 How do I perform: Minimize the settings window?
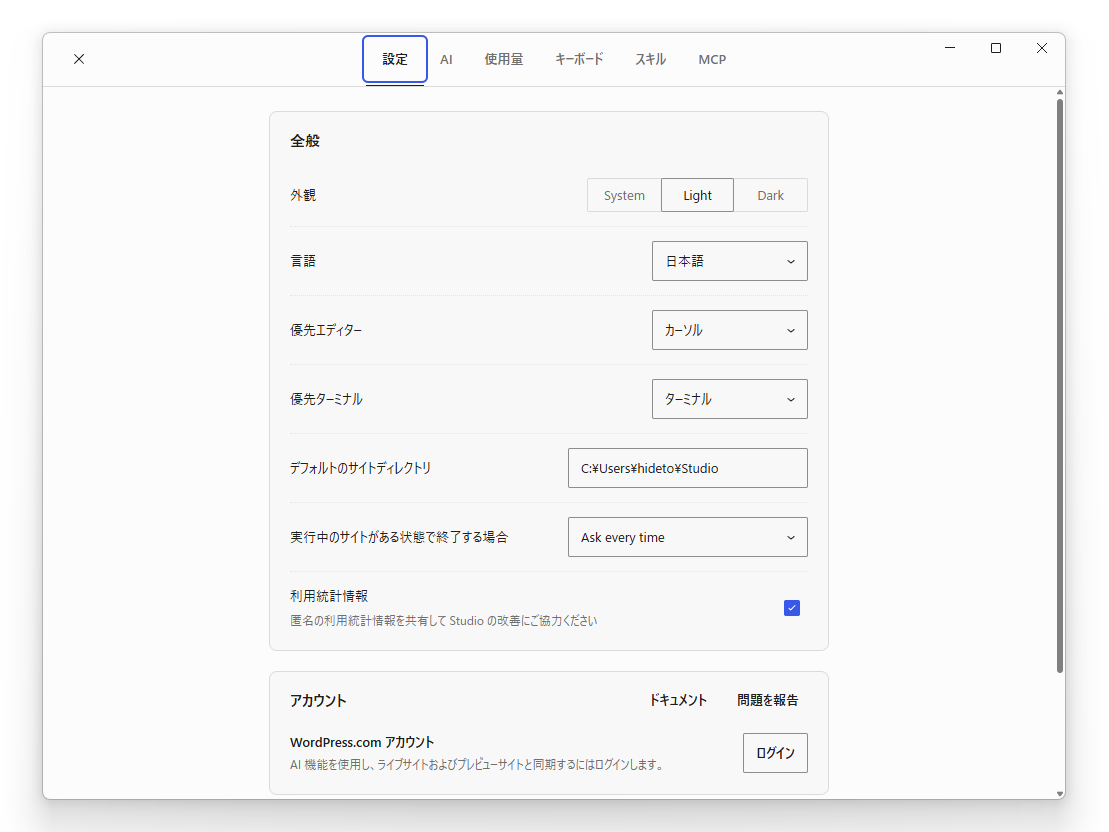[950, 48]
